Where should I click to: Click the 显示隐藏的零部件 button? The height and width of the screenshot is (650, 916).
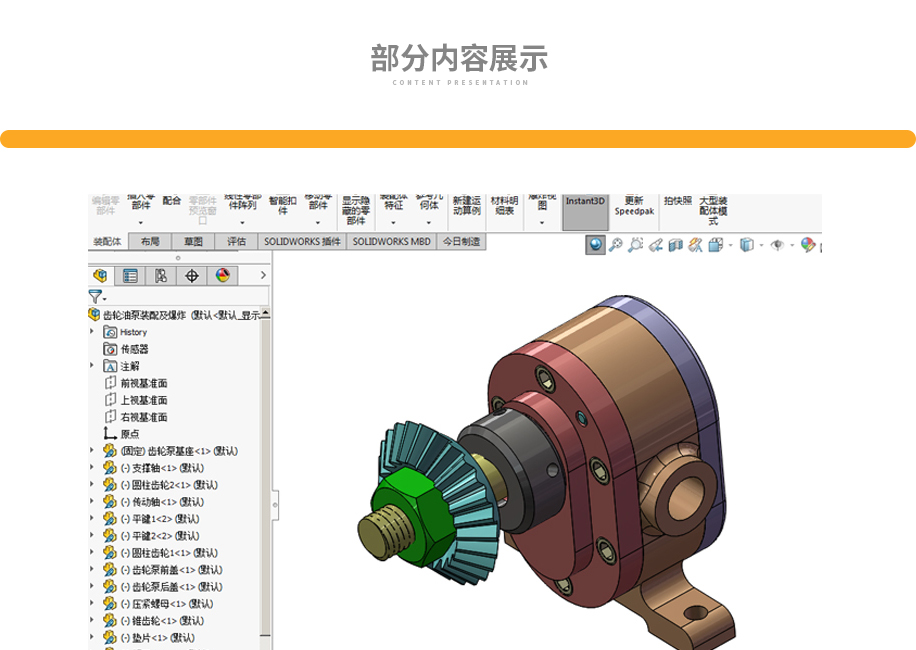pos(356,211)
